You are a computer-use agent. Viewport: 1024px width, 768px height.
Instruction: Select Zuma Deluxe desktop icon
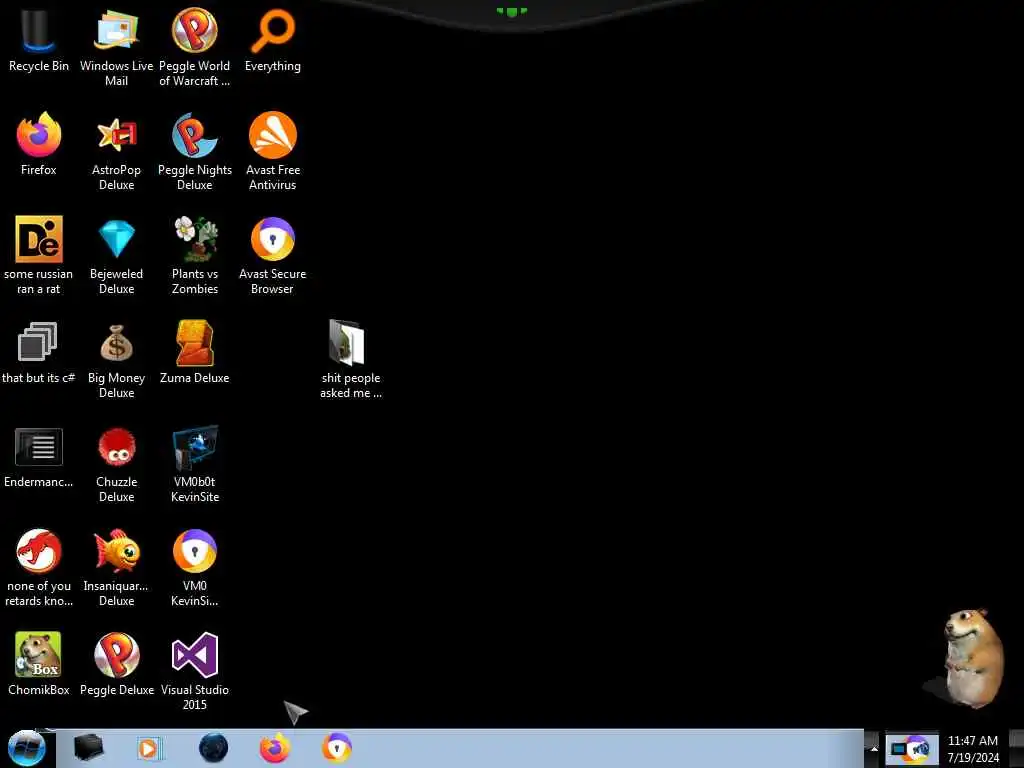click(195, 353)
